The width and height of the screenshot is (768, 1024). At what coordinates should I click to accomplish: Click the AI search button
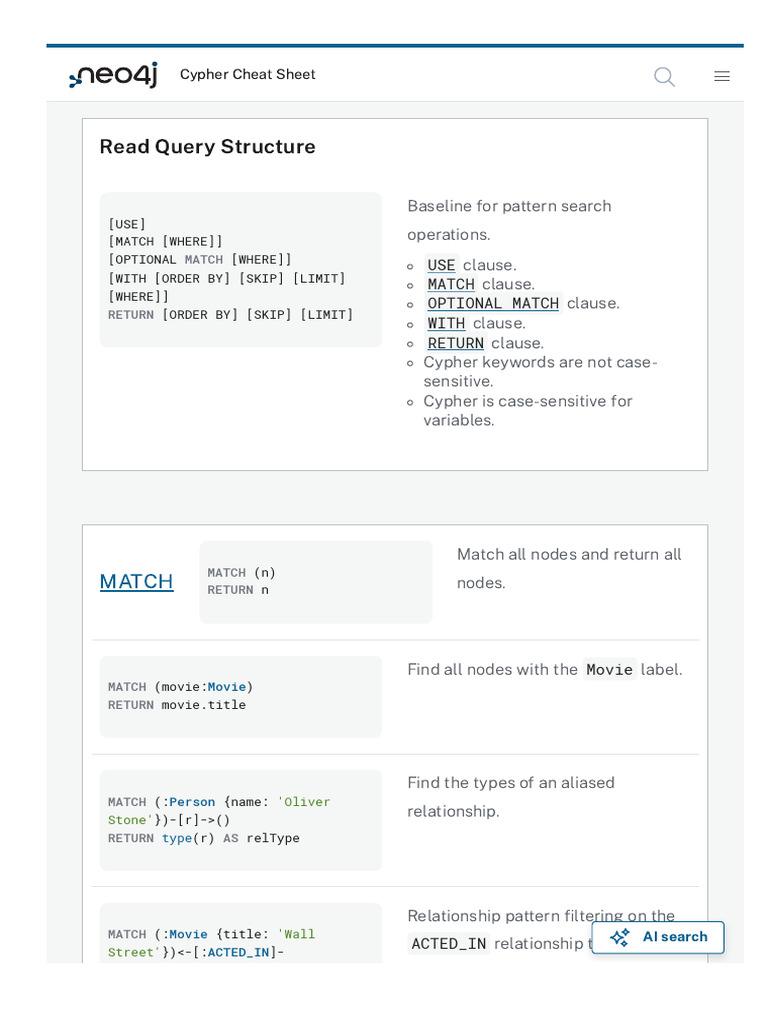(658, 937)
